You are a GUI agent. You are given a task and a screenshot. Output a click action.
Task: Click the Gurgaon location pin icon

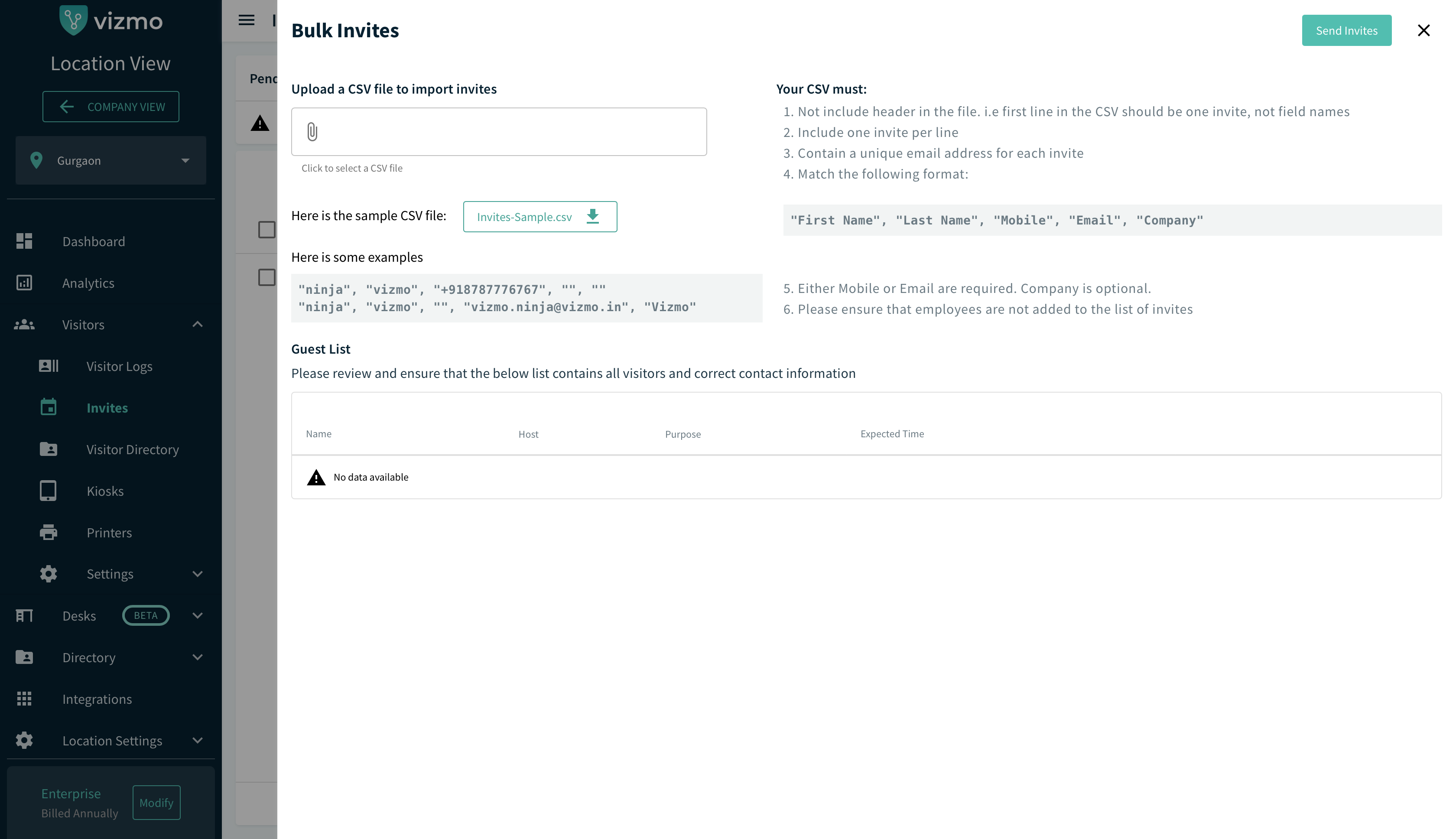click(x=36, y=161)
